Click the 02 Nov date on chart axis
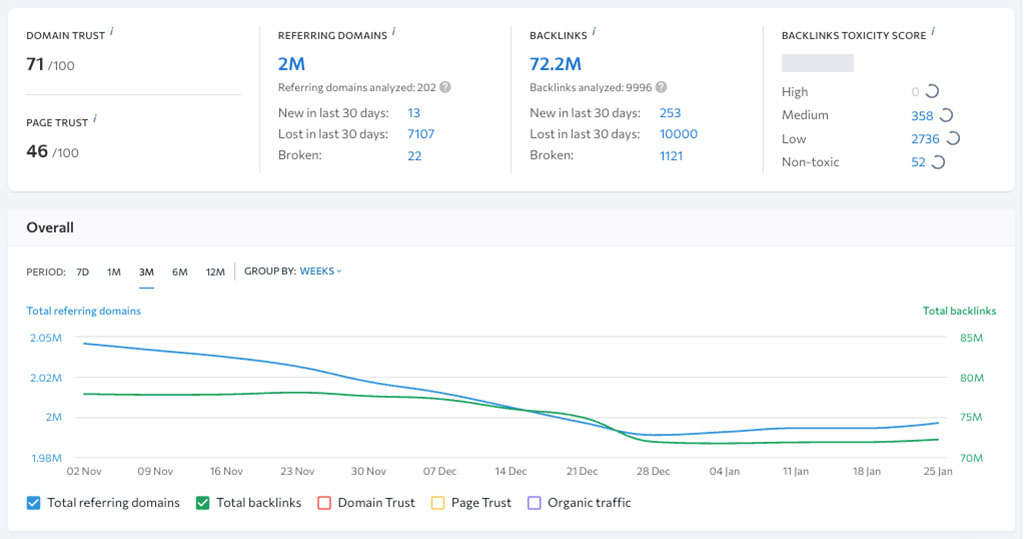Screen dimensions: 1024x539 84,471
